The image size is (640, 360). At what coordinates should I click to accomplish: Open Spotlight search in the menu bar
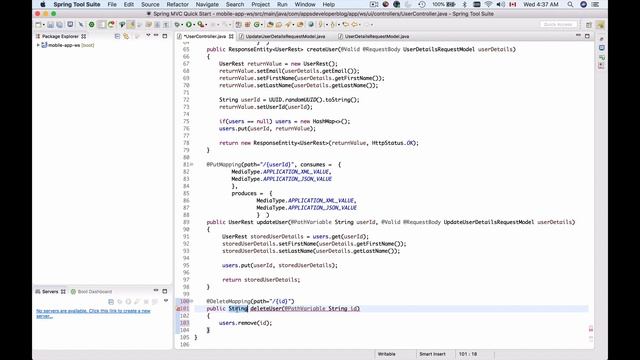point(570,4)
